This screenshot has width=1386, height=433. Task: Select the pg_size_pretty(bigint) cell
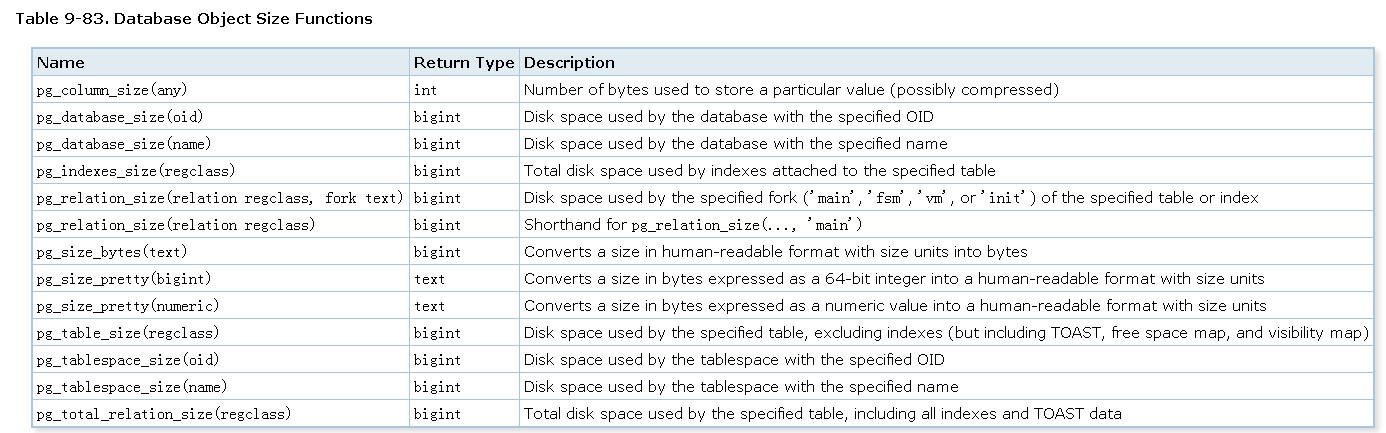coord(123,279)
